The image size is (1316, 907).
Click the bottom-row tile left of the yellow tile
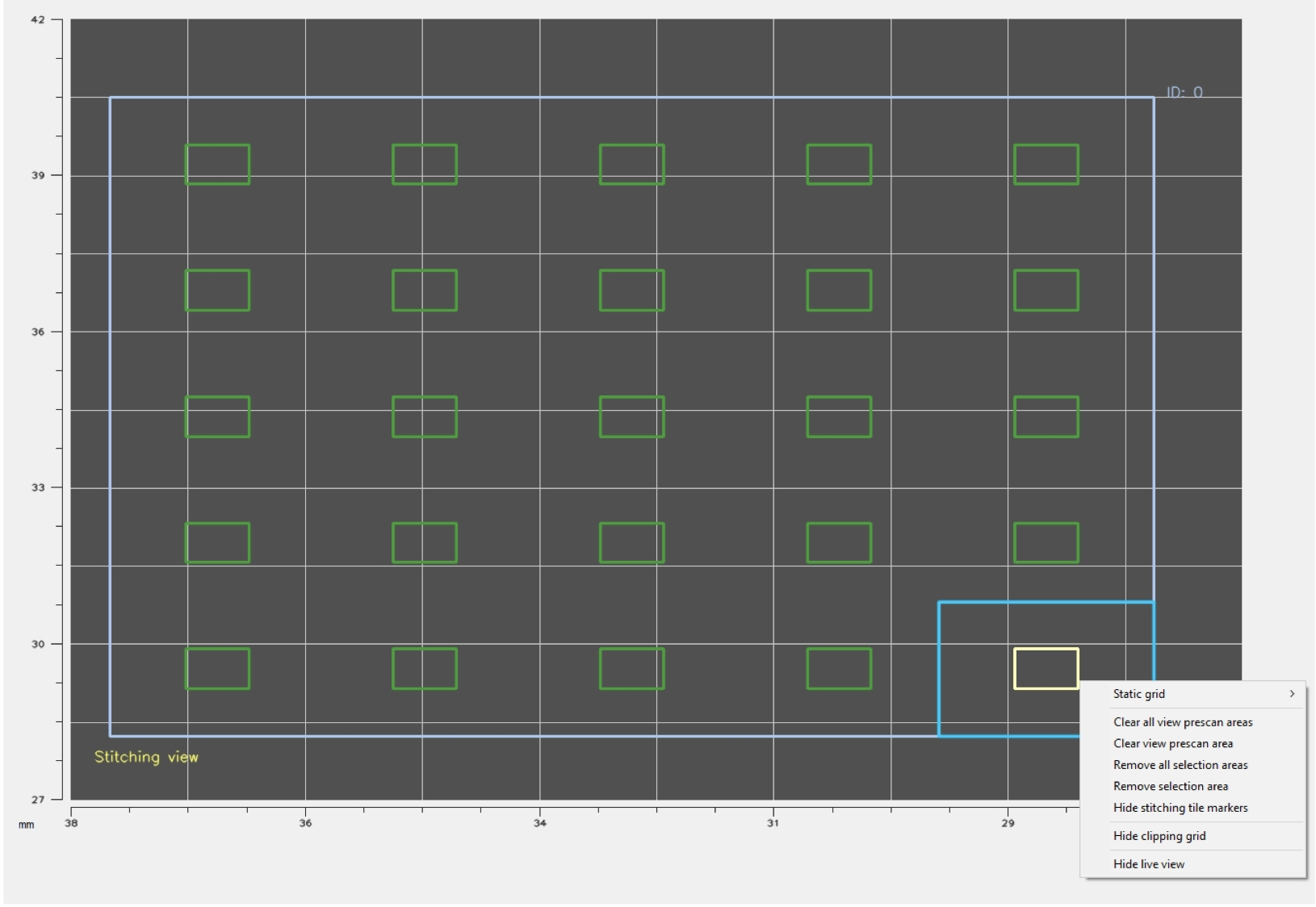coord(839,669)
